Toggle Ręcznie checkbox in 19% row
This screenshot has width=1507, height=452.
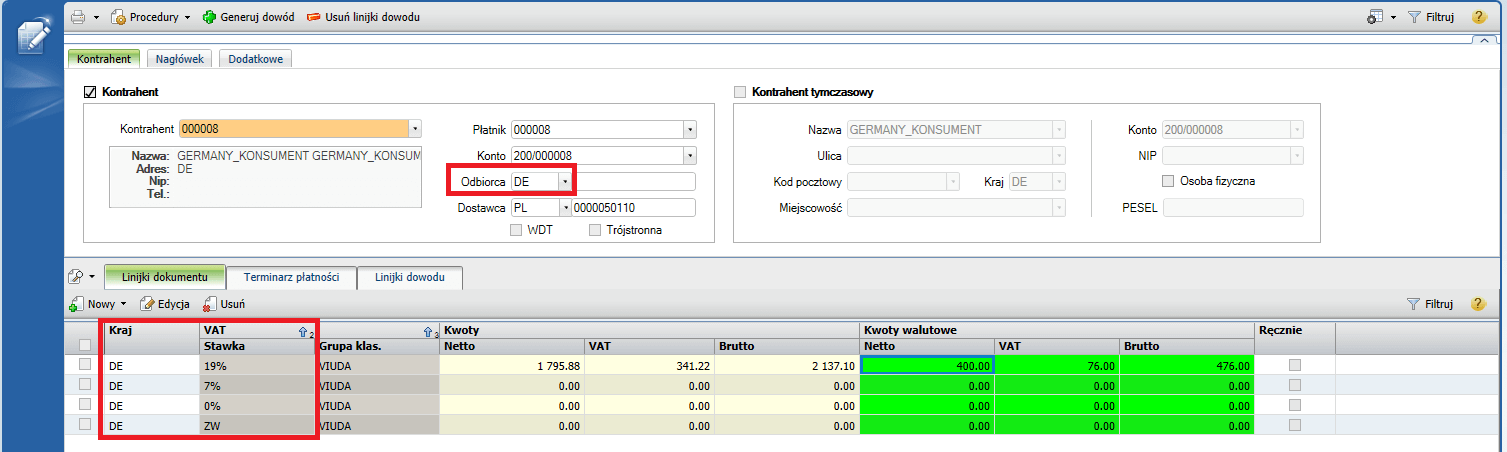pyautogui.click(x=1295, y=366)
